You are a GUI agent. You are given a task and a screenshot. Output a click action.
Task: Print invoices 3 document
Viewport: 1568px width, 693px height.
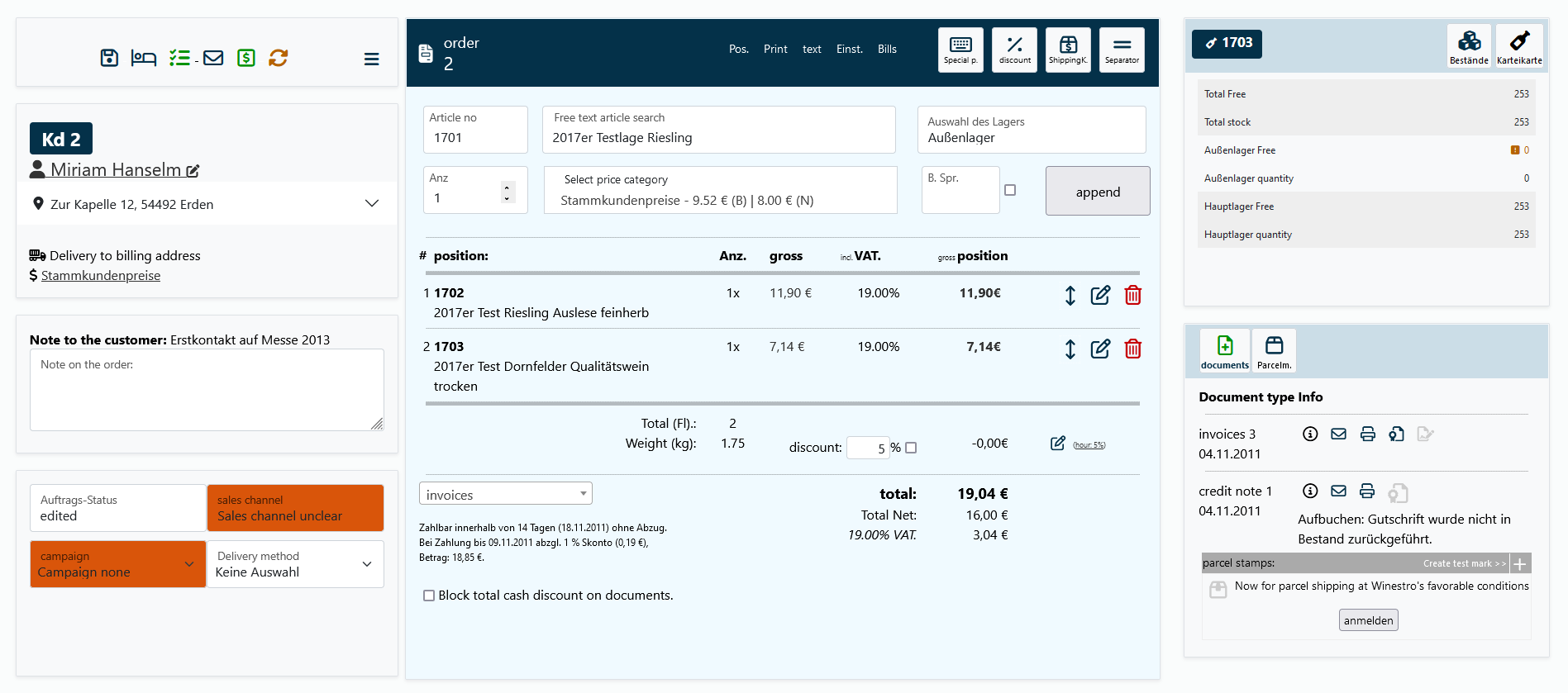coord(1368,434)
